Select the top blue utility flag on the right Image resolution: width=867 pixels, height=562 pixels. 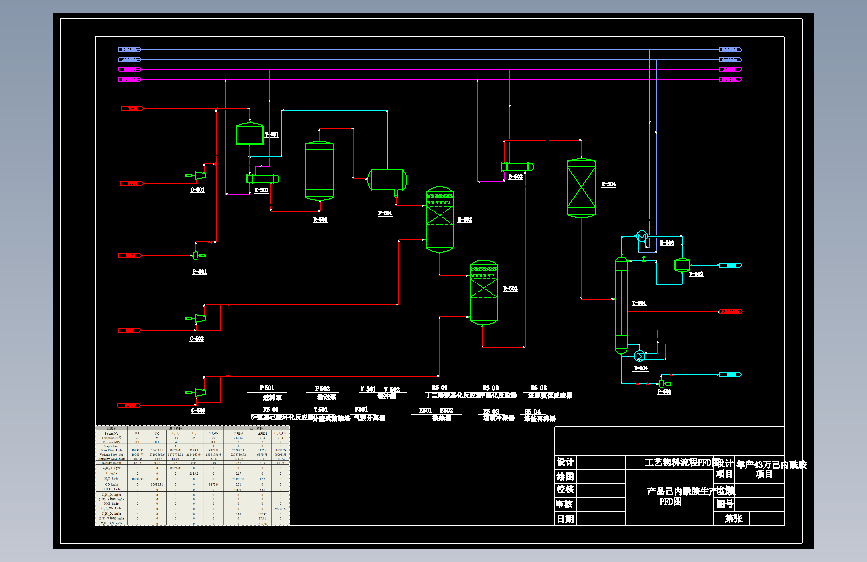[730, 49]
